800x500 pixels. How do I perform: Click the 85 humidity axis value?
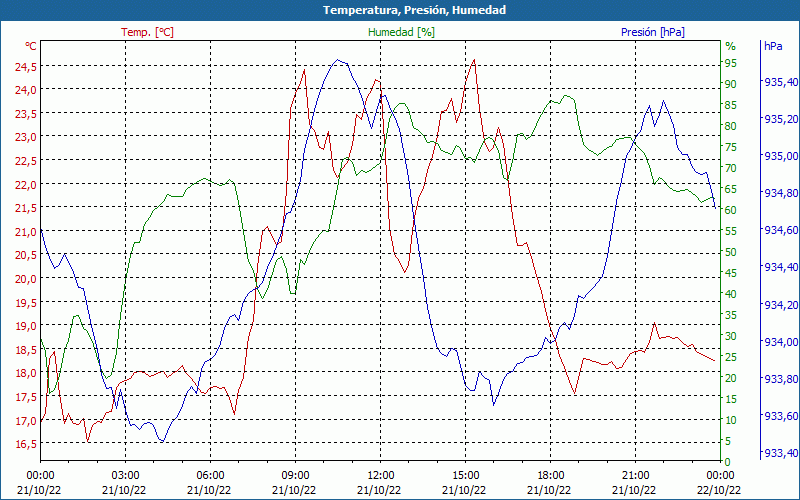[731, 105]
